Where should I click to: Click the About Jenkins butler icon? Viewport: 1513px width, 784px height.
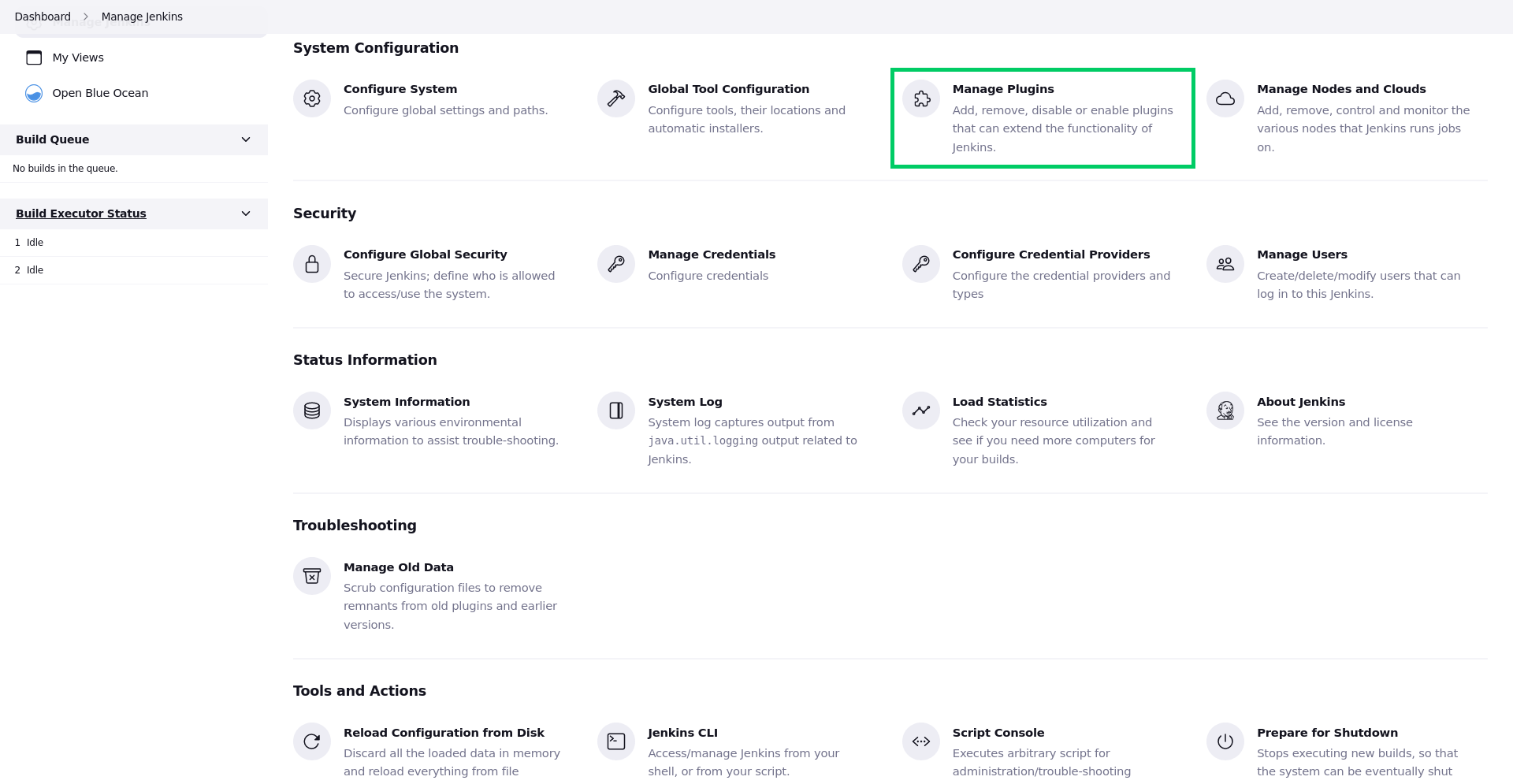point(1225,411)
